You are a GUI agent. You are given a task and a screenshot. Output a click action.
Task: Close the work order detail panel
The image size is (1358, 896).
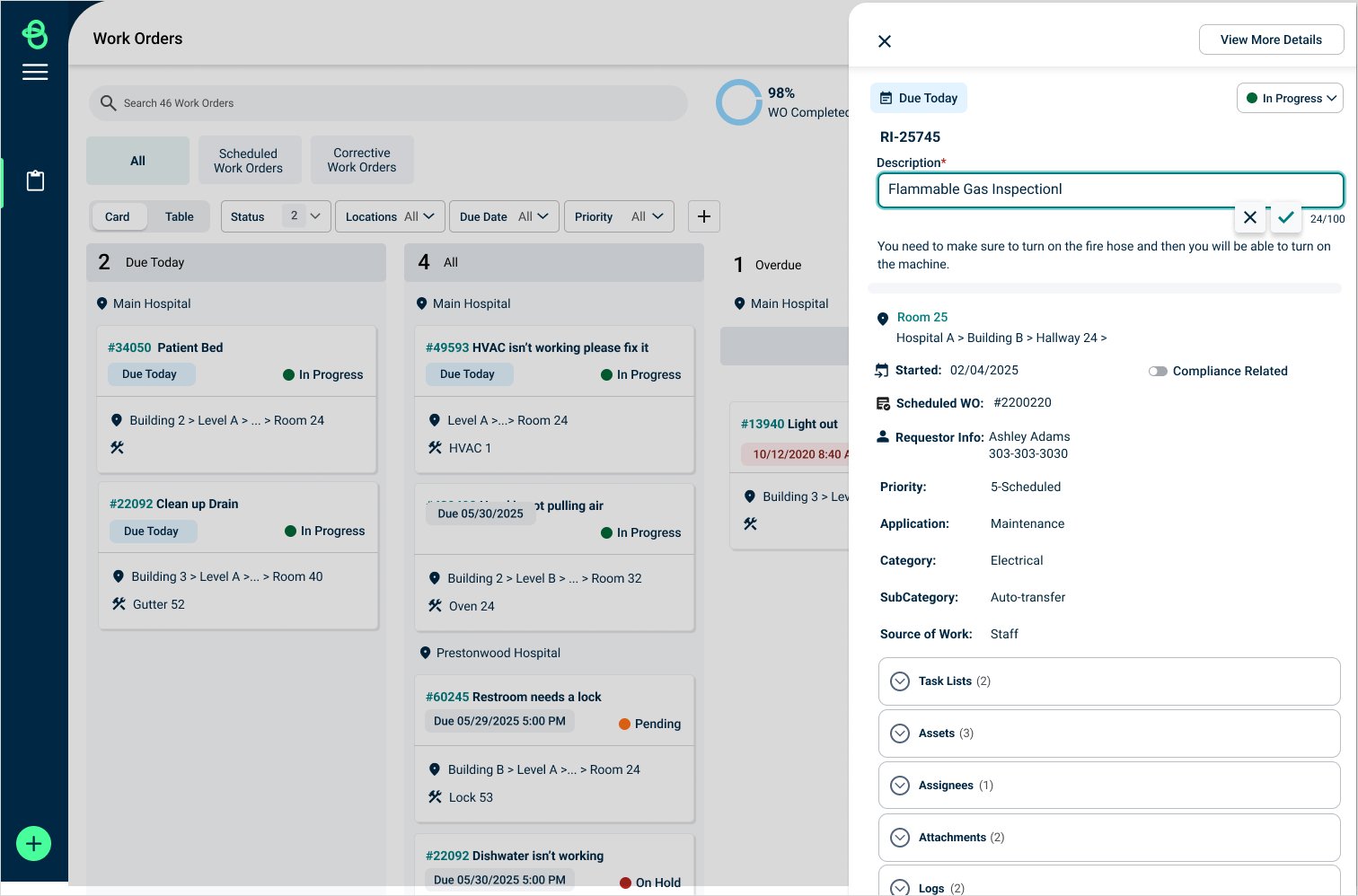click(x=885, y=41)
